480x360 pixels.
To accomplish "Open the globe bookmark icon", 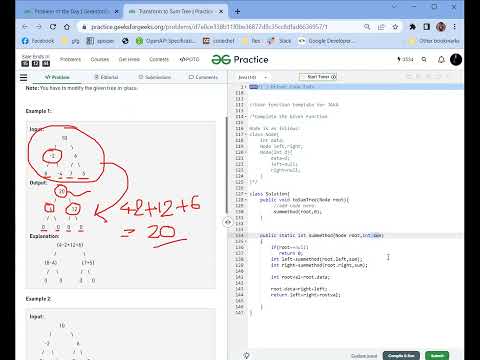I will (125, 41).
